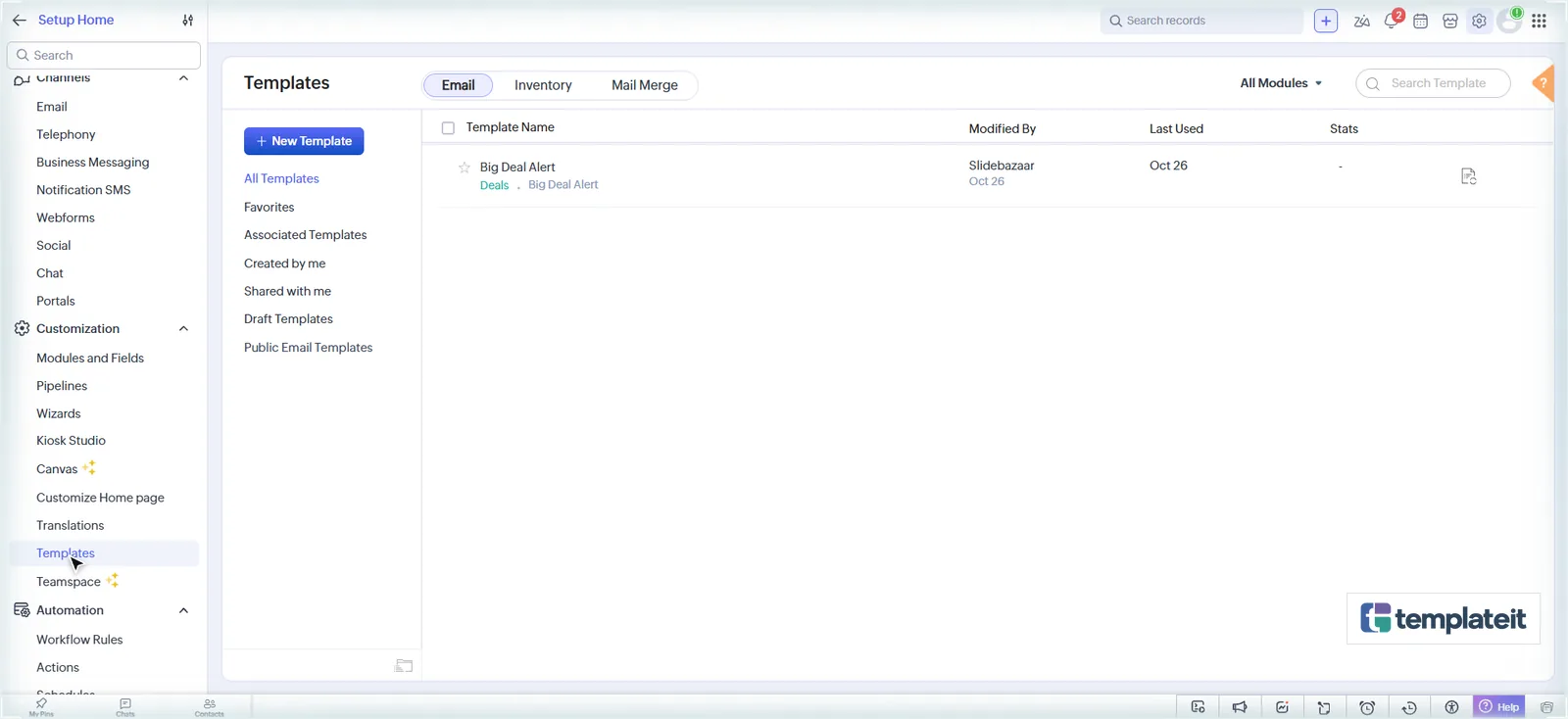The height and width of the screenshot is (719, 1568).
Task: Favorite the Big Deal Alert template star
Action: 465,168
